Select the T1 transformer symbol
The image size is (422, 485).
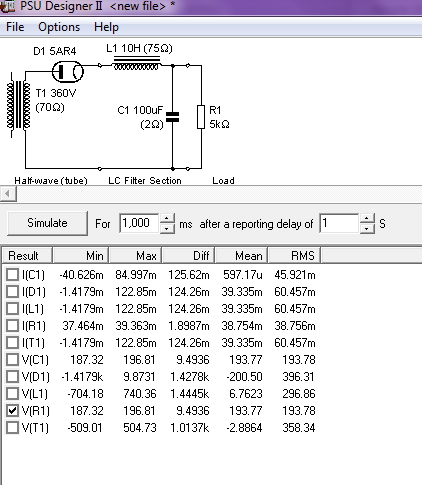[x=19, y=105]
